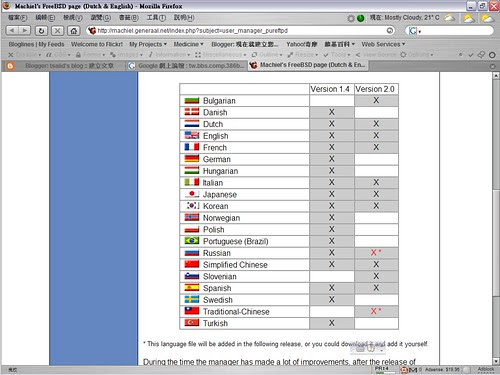
Task: Click the Go icon in the address bar
Action: click(390, 31)
